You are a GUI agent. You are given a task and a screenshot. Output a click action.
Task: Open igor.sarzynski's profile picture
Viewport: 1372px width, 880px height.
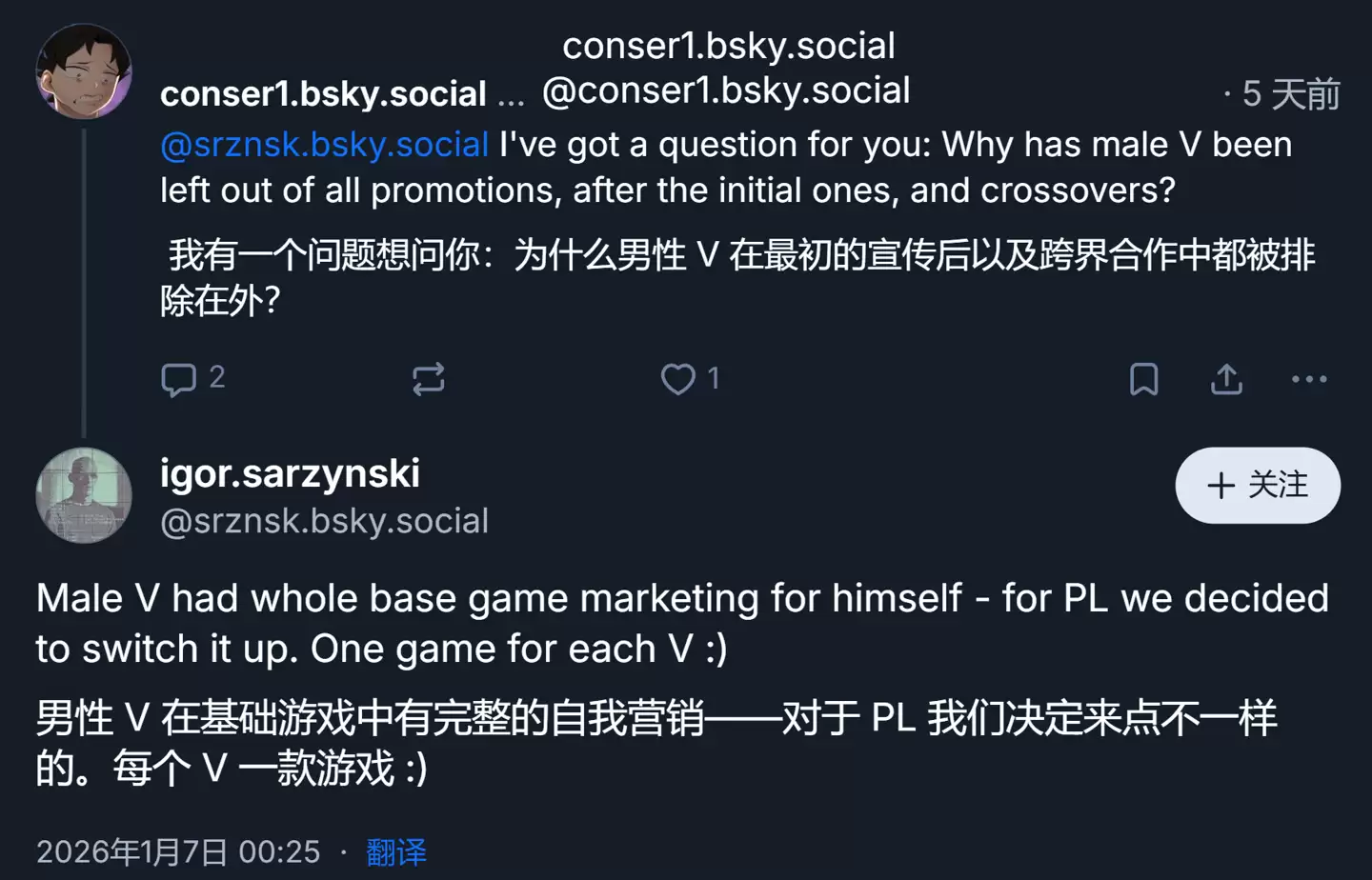(x=83, y=495)
